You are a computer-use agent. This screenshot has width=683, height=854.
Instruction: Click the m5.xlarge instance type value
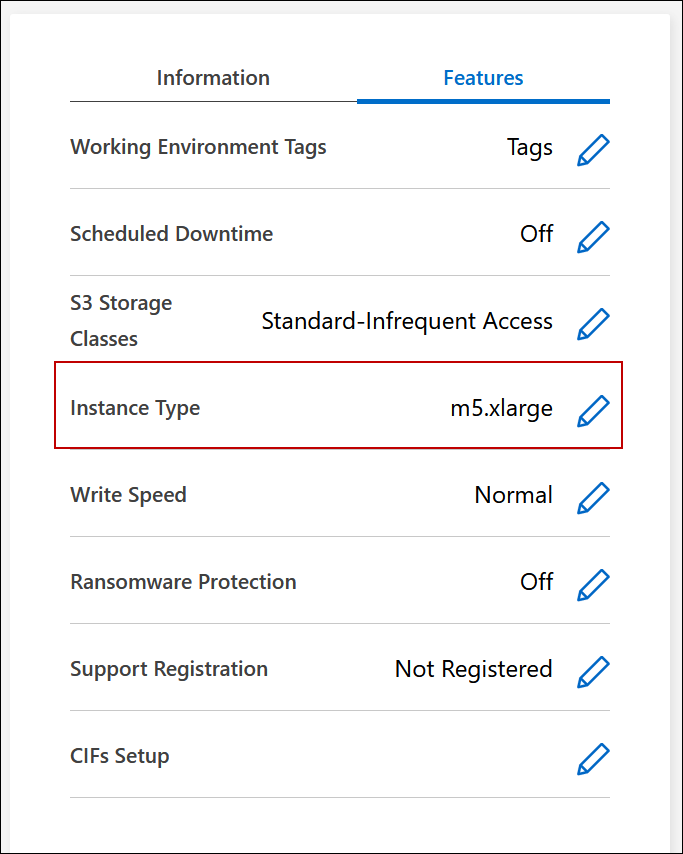click(x=501, y=408)
